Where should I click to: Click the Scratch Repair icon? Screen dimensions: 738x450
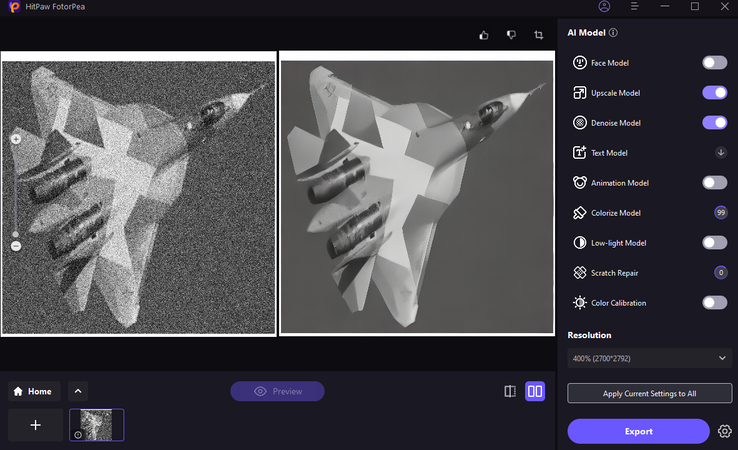[579, 273]
